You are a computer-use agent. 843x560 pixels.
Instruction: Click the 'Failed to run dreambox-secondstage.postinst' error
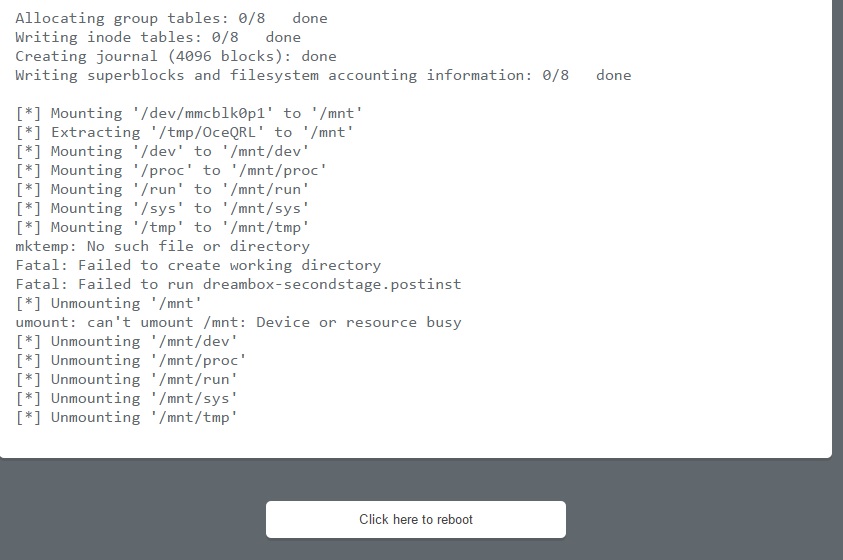[238, 284]
